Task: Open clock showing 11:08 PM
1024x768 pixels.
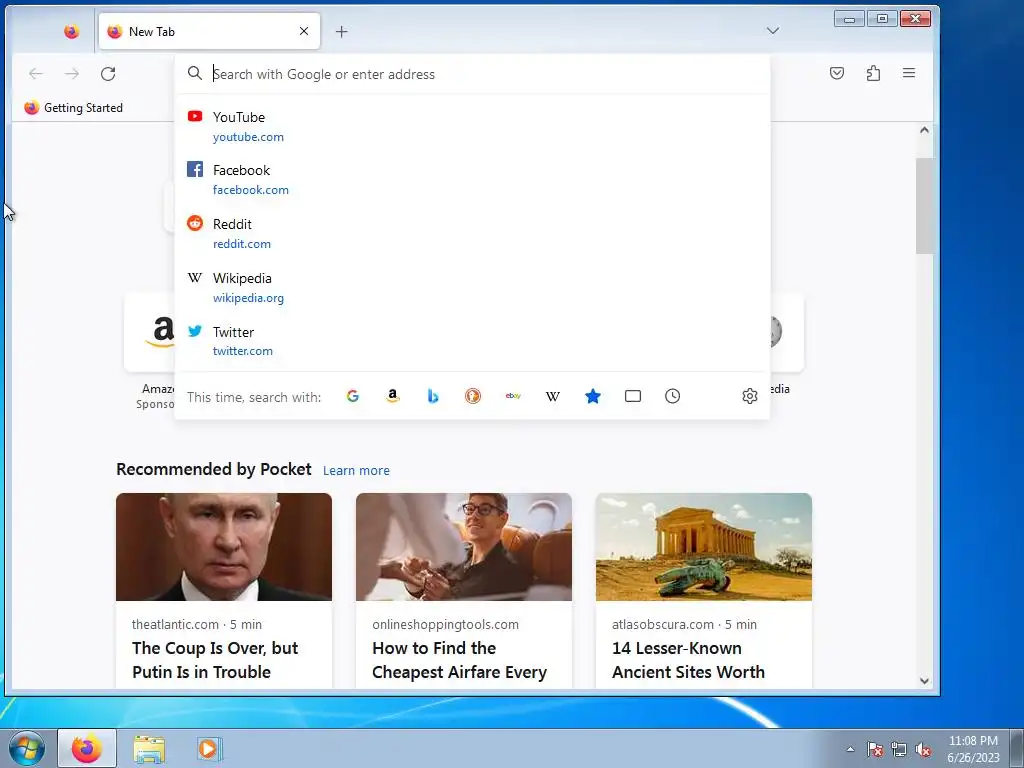Action: [x=973, y=749]
